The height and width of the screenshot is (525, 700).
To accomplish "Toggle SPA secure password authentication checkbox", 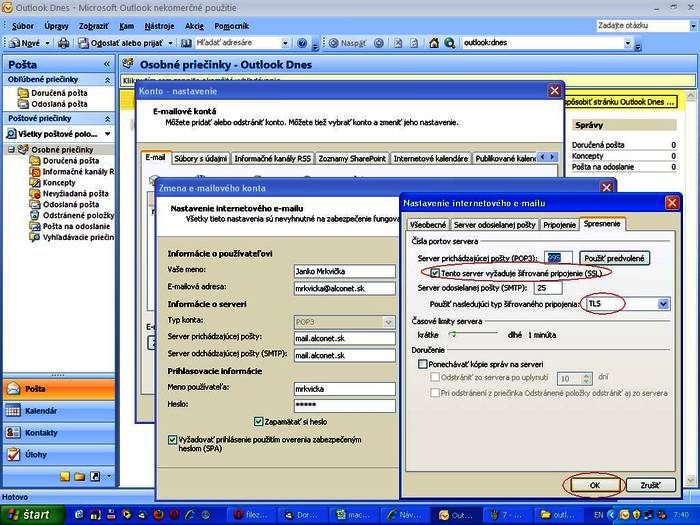I will (172, 440).
